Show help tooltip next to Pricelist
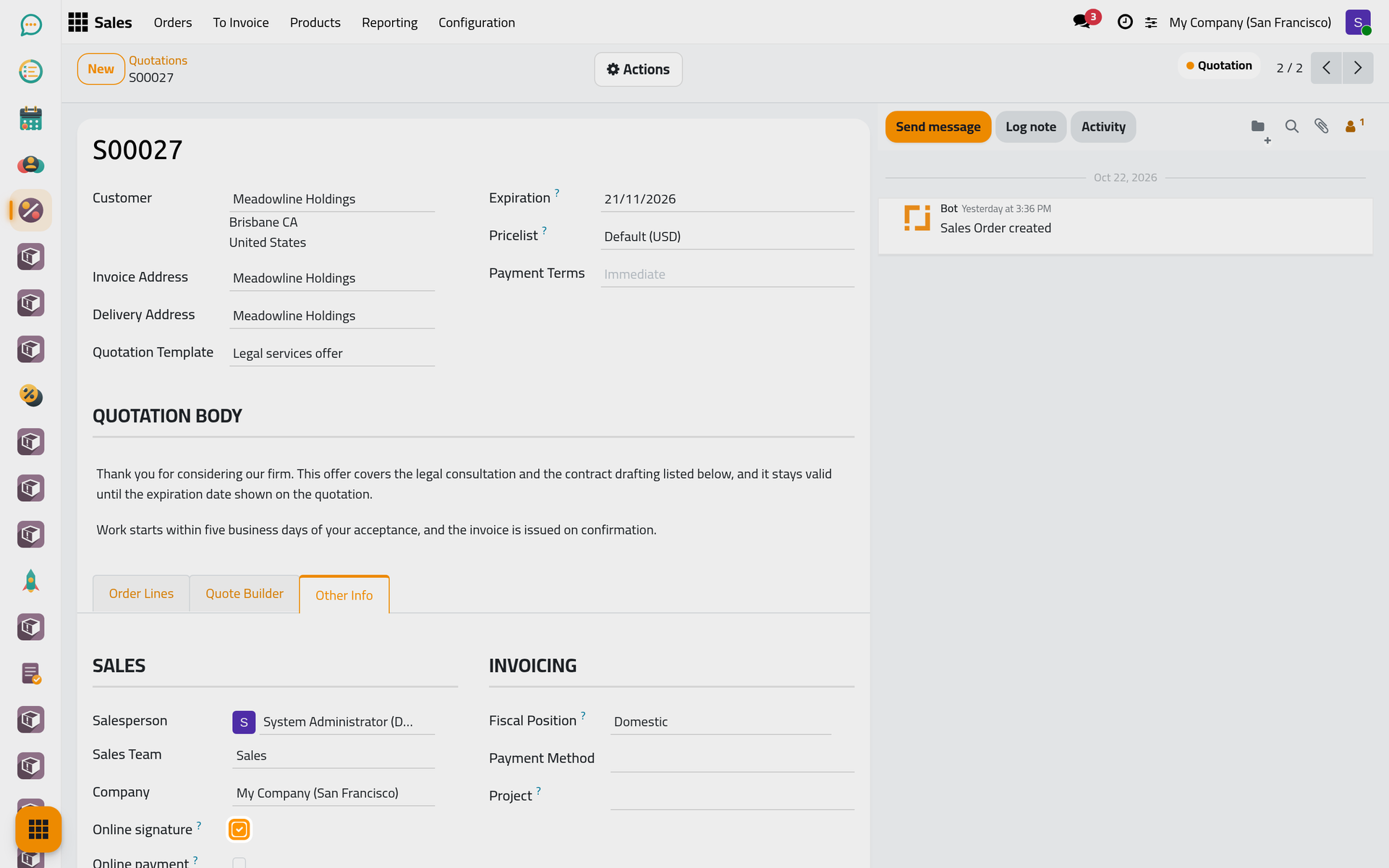 [x=544, y=230]
